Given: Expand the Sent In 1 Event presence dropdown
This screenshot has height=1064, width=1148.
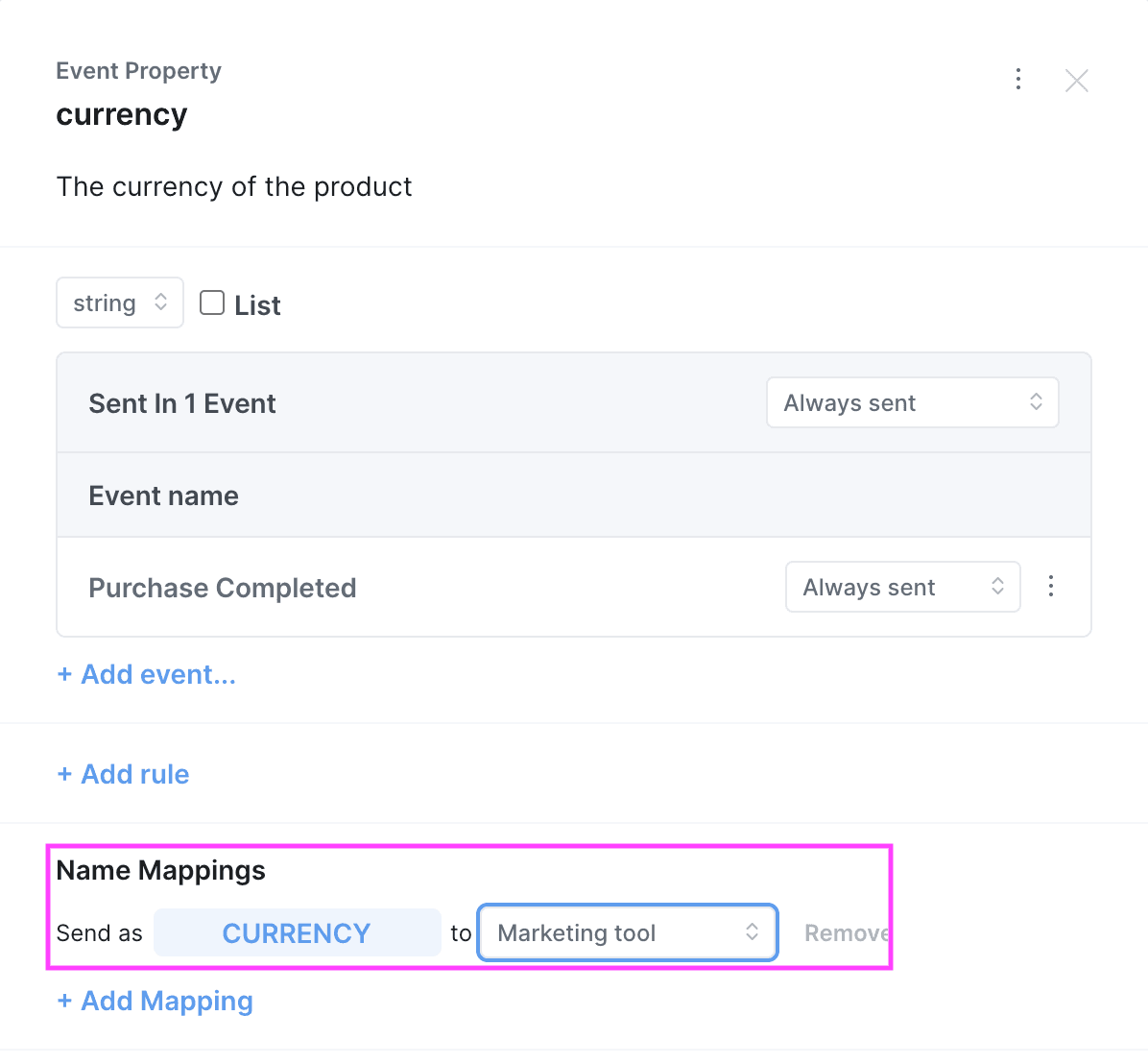Looking at the screenshot, I should pyautogui.click(x=912, y=402).
